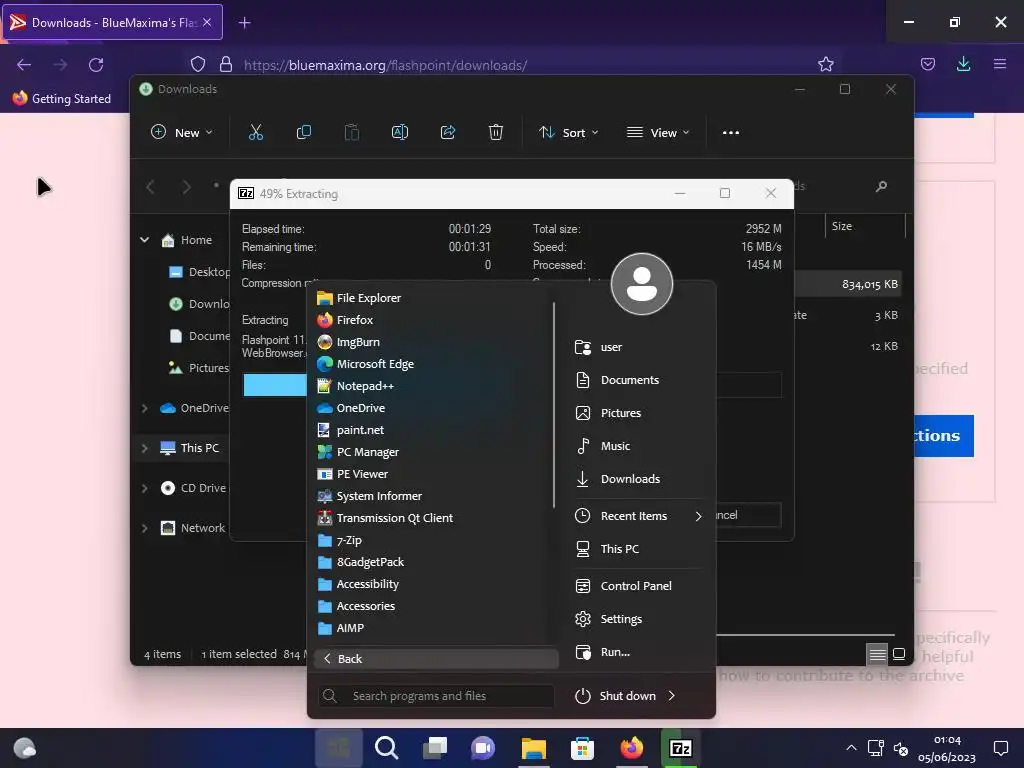The height and width of the screenshot is (768, 1024).
Task: Select Network in the navigation pane
Action: [x=193, y=528]
